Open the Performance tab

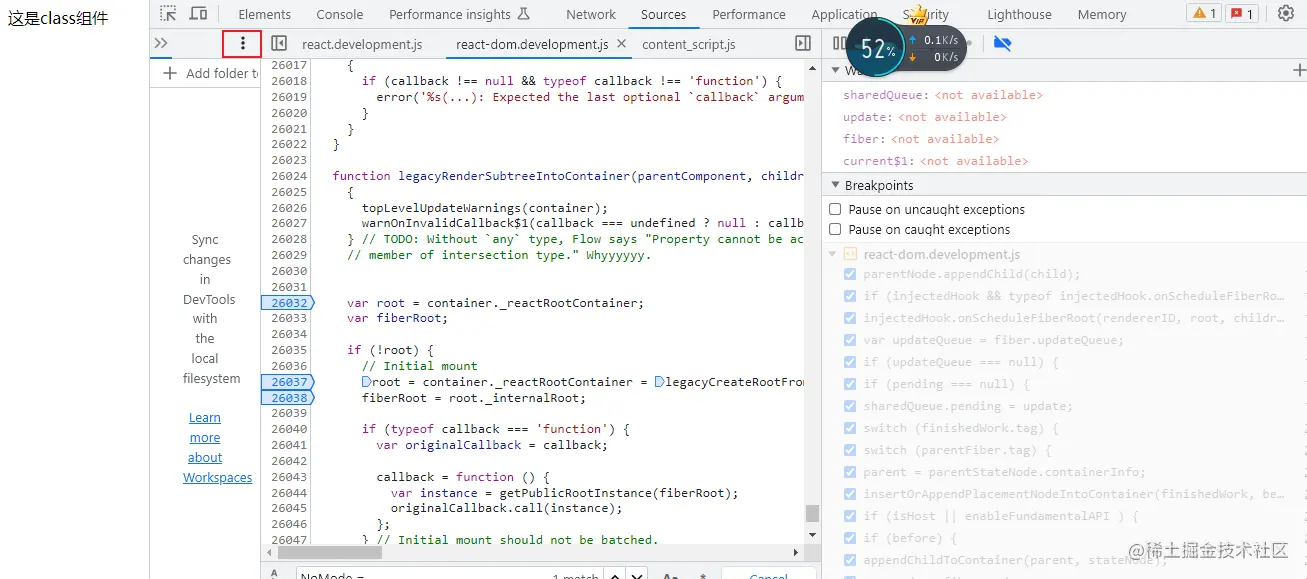coord(749,14)
